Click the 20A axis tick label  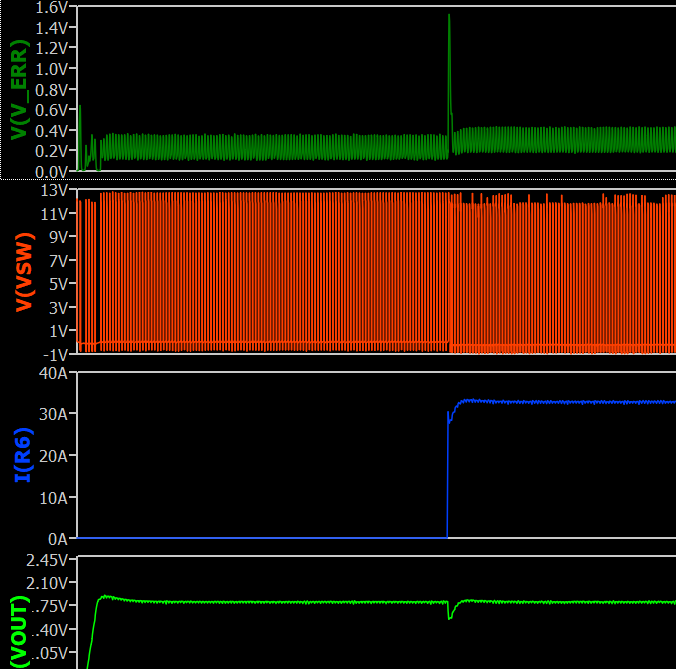pos(53,456)
